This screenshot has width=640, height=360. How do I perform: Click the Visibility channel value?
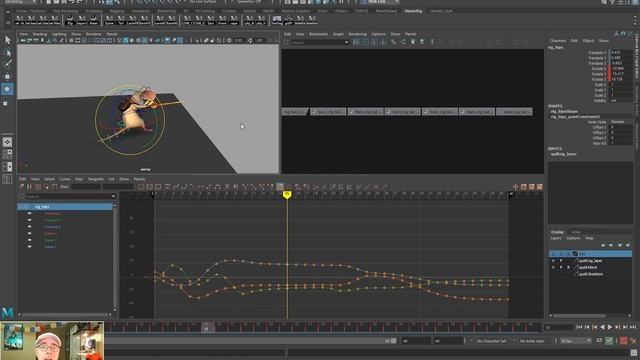point(620,100)
